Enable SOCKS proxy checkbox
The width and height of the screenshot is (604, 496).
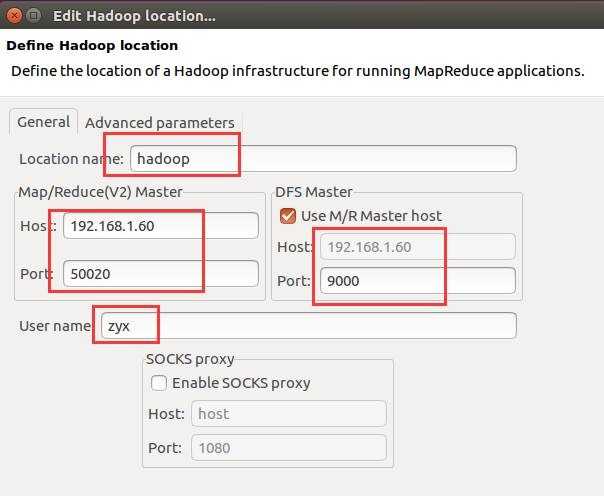coord(159,383)
